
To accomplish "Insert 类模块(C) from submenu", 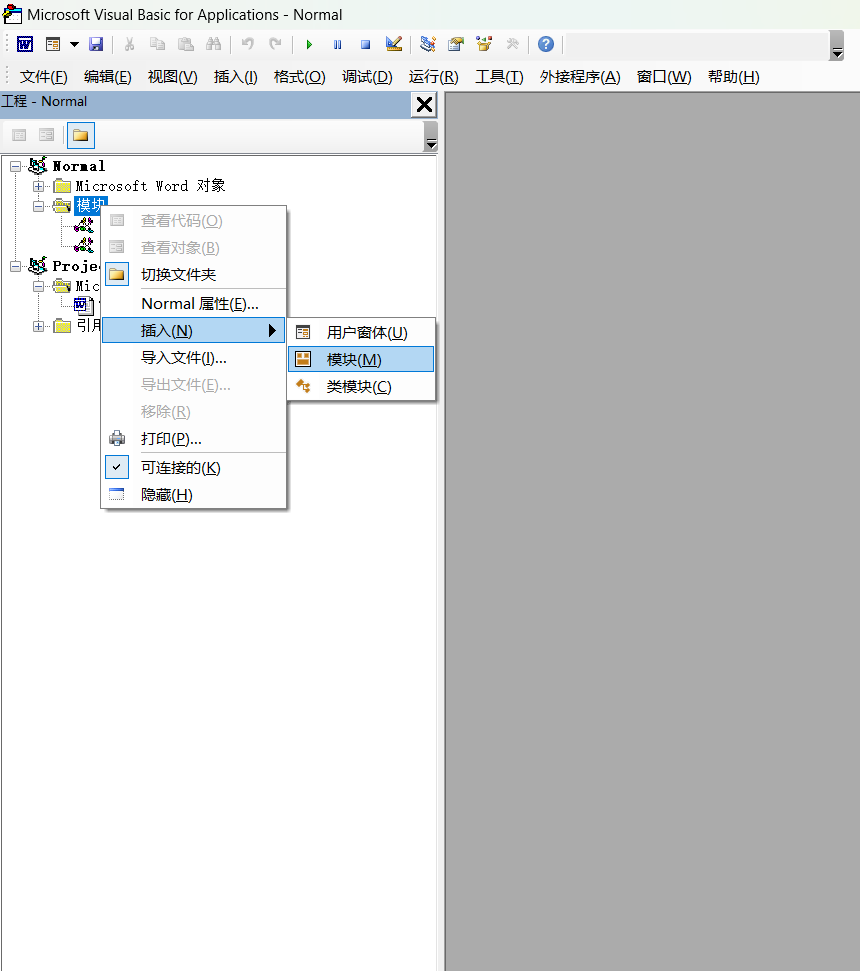I will pyautogui.click(x=361, y=386).
